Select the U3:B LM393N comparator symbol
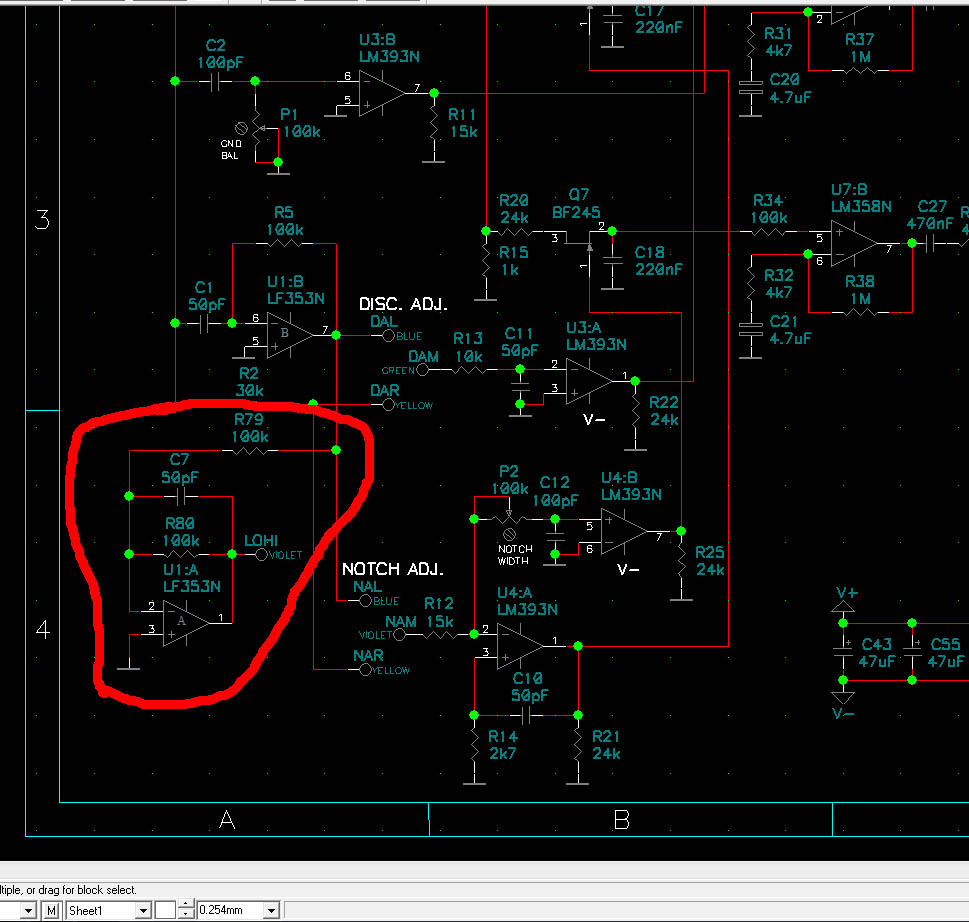Viewport: 969px width, 922px height. pyautogui.click(x=382, y=93)
